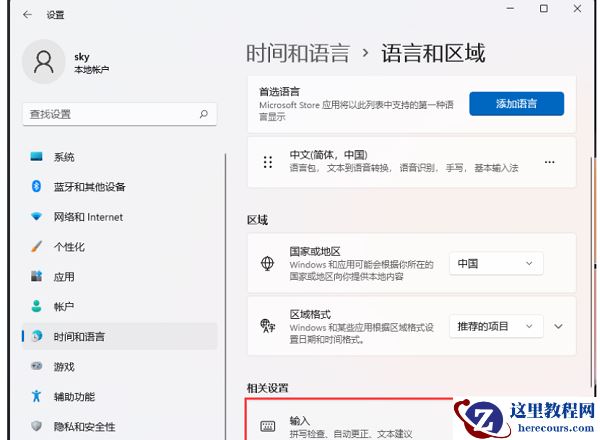Image resolution: width=600 pixels, height=440 pixels.
Task: Open the 中国 country dropdown
Action: pos(496,263)
